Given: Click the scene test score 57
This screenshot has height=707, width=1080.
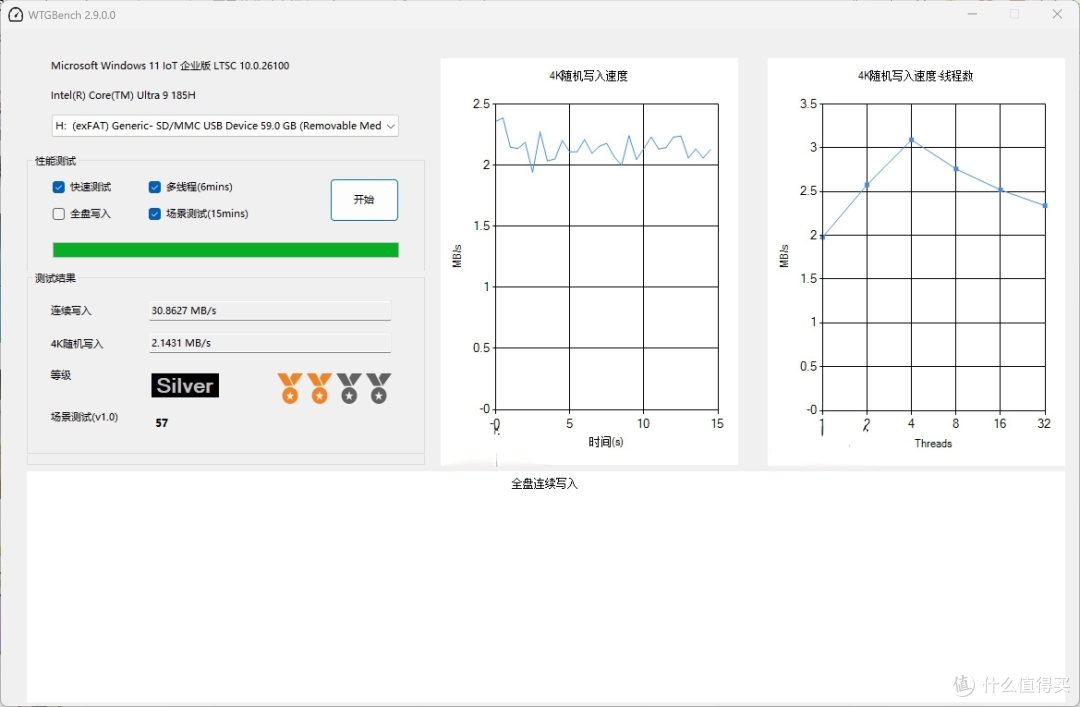Looking at the screenshot, I should pyautogui.click(x=162, y=423).
